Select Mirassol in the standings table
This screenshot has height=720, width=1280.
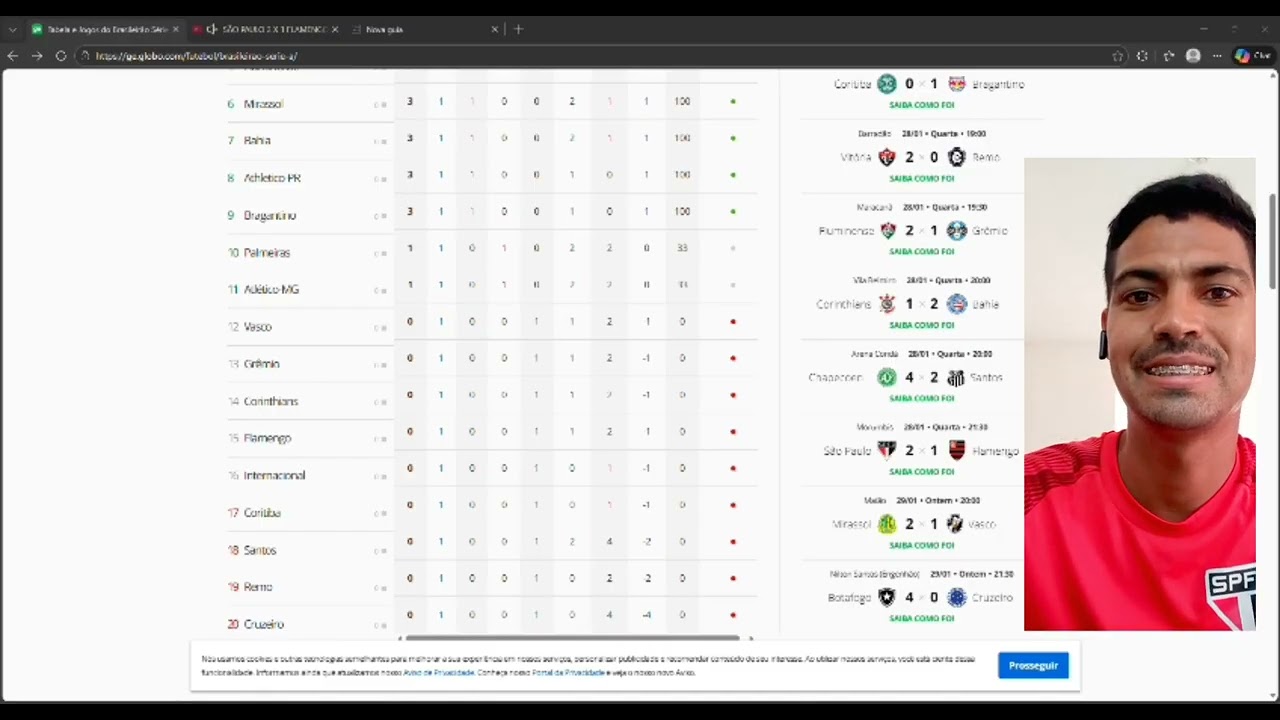tap(263, 104)
